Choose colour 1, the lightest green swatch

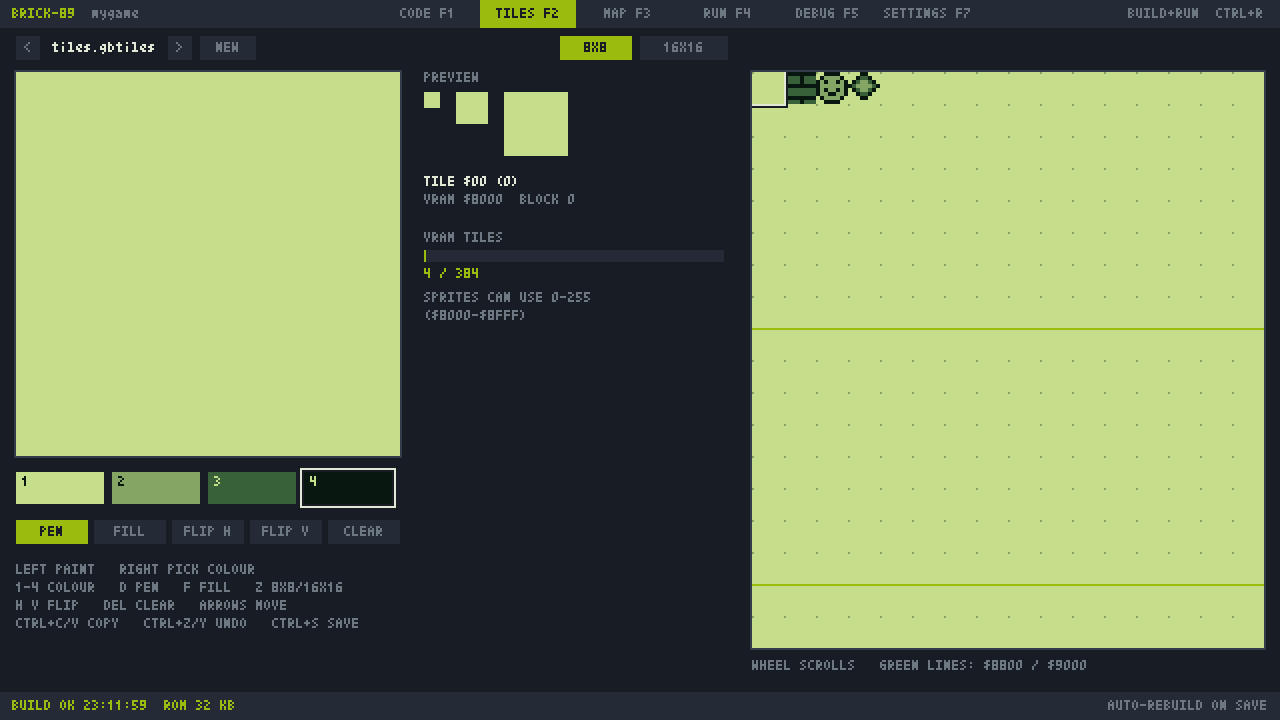[60, 488]
